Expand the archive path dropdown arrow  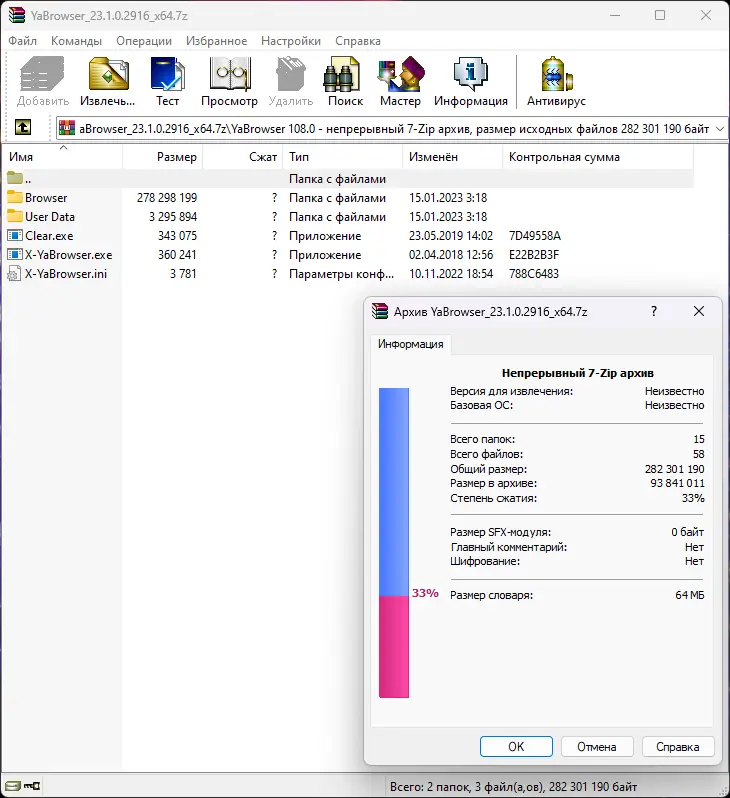click(x=720, y=129)
